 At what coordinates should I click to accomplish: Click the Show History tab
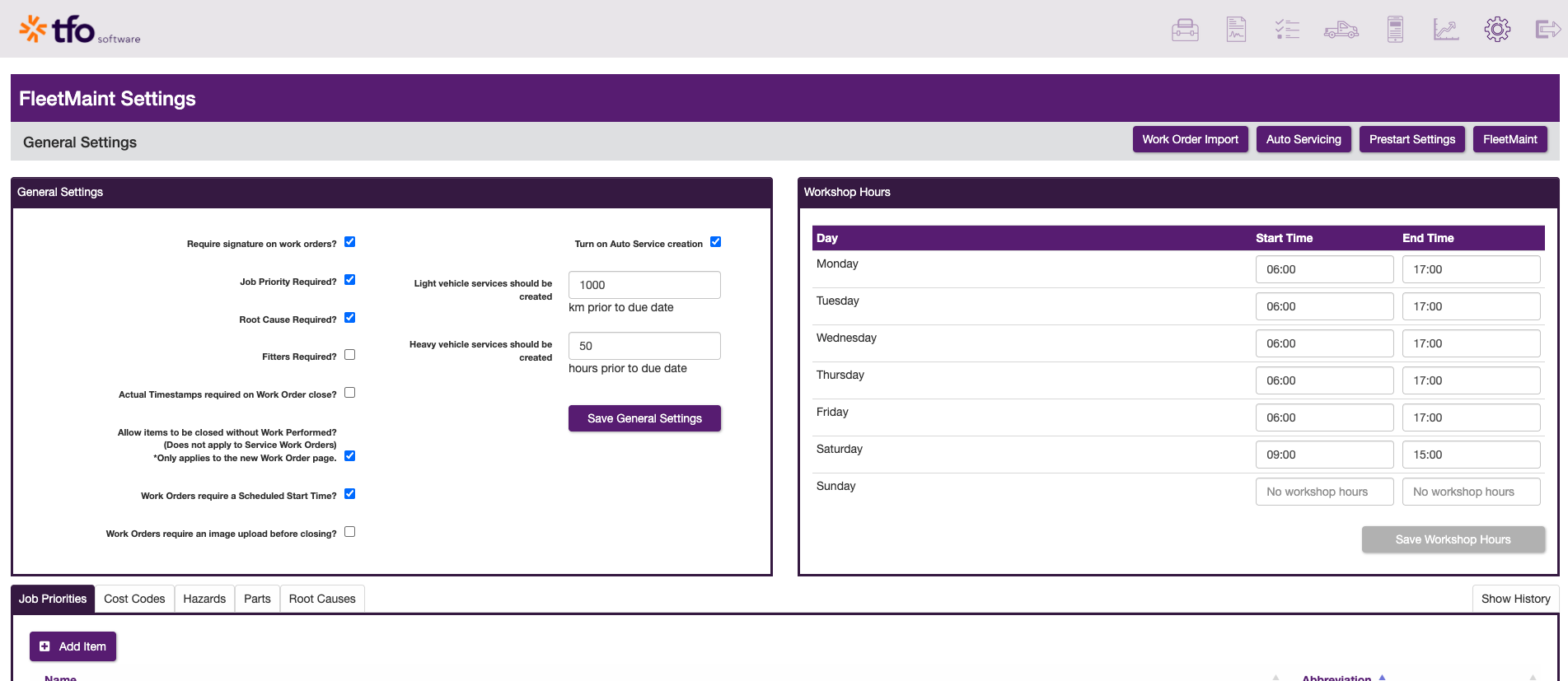[1516, 599]
